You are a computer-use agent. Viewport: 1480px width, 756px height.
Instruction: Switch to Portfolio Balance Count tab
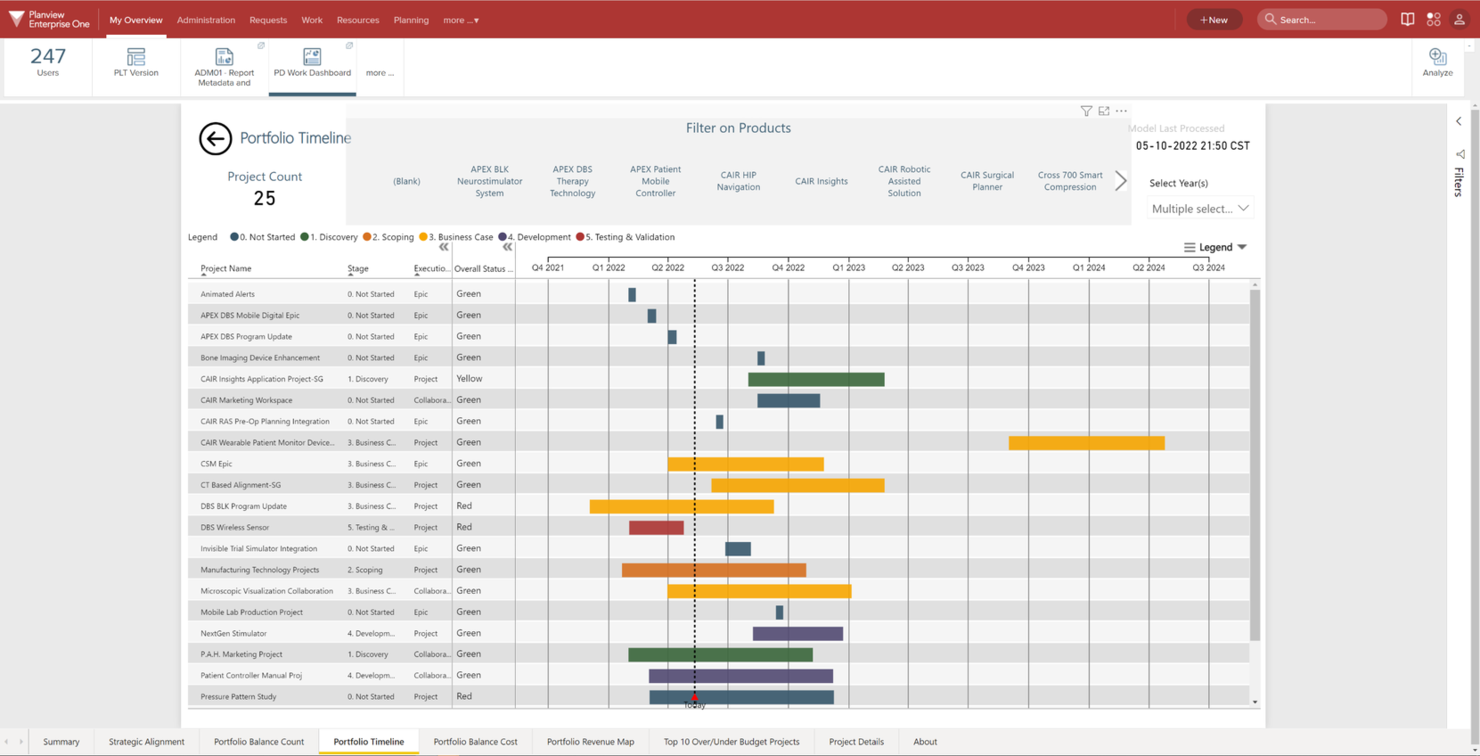(259, 742)
